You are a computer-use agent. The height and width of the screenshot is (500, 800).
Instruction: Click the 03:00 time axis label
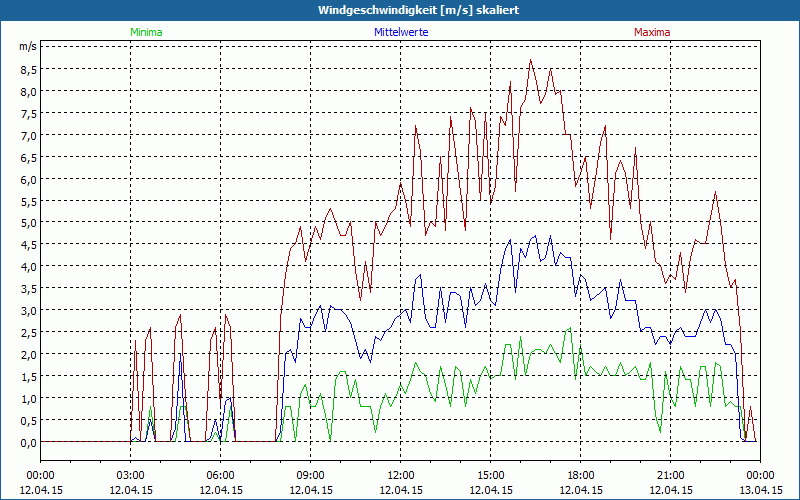[x=131, y=476]
